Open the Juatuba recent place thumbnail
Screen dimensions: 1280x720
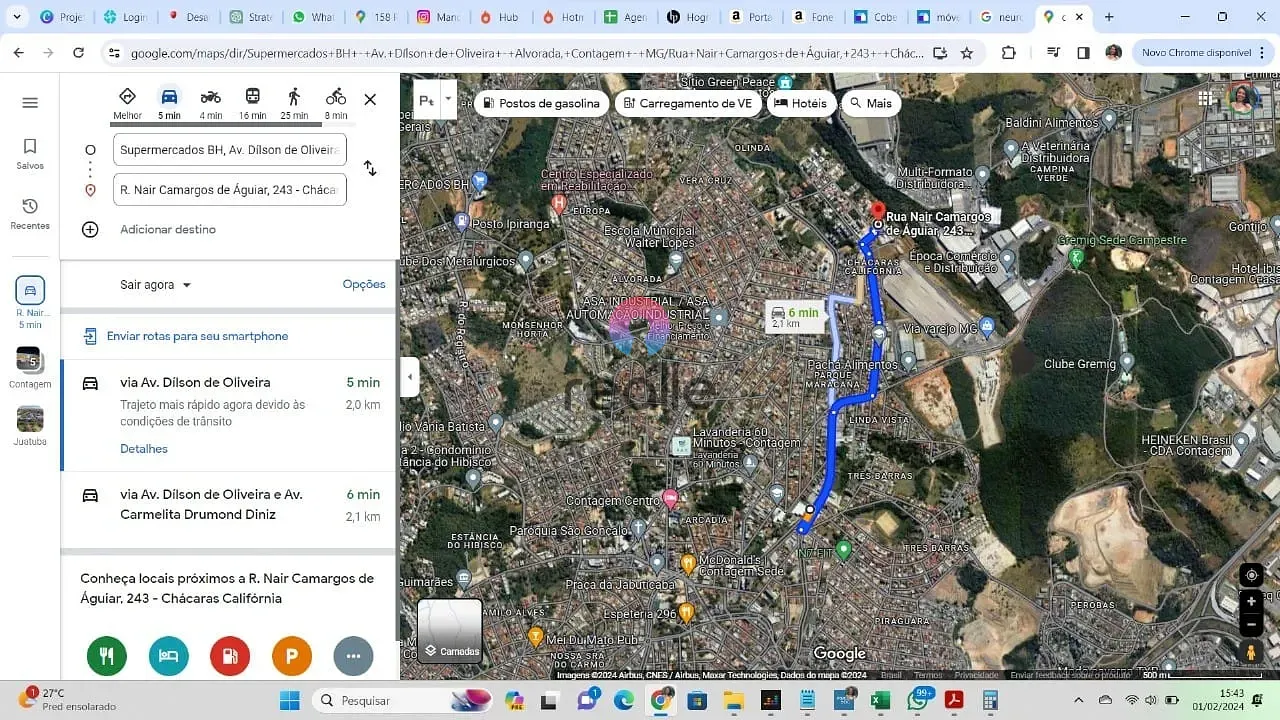(x=30, y=426)
